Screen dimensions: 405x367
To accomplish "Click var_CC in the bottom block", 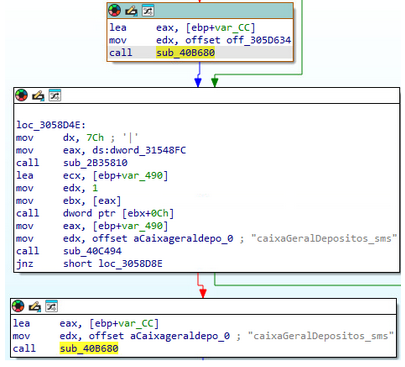I will [x=136, y=324].
